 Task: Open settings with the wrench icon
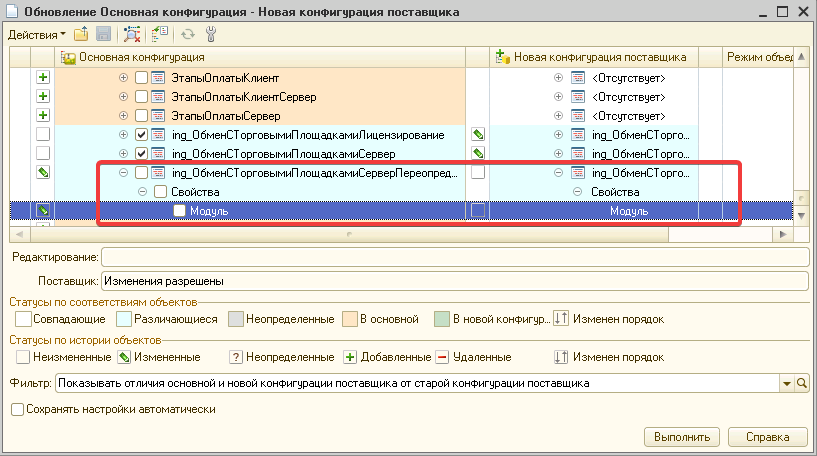click(210, 34)
